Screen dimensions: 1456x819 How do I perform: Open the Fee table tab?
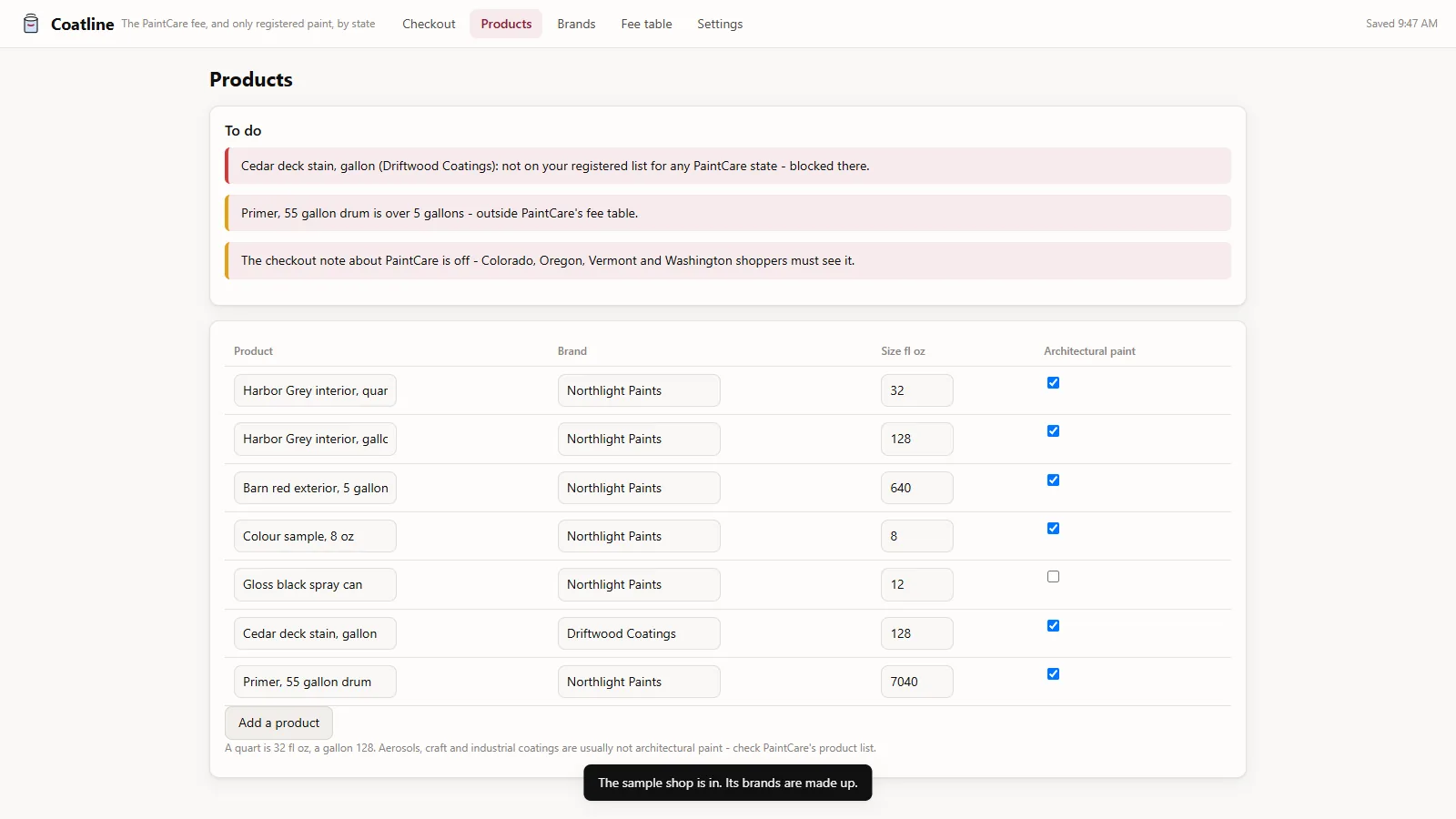[646, 24]
